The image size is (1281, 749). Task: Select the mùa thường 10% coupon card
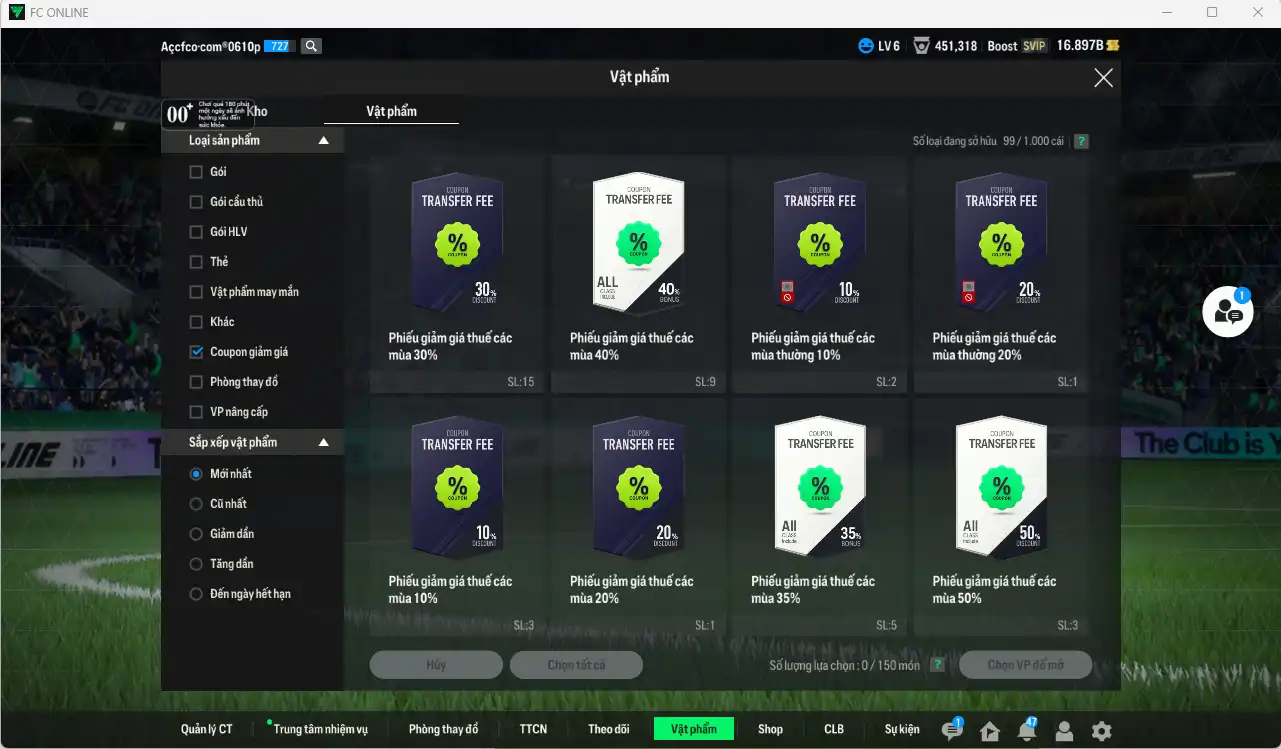click(x=819, y=274)
